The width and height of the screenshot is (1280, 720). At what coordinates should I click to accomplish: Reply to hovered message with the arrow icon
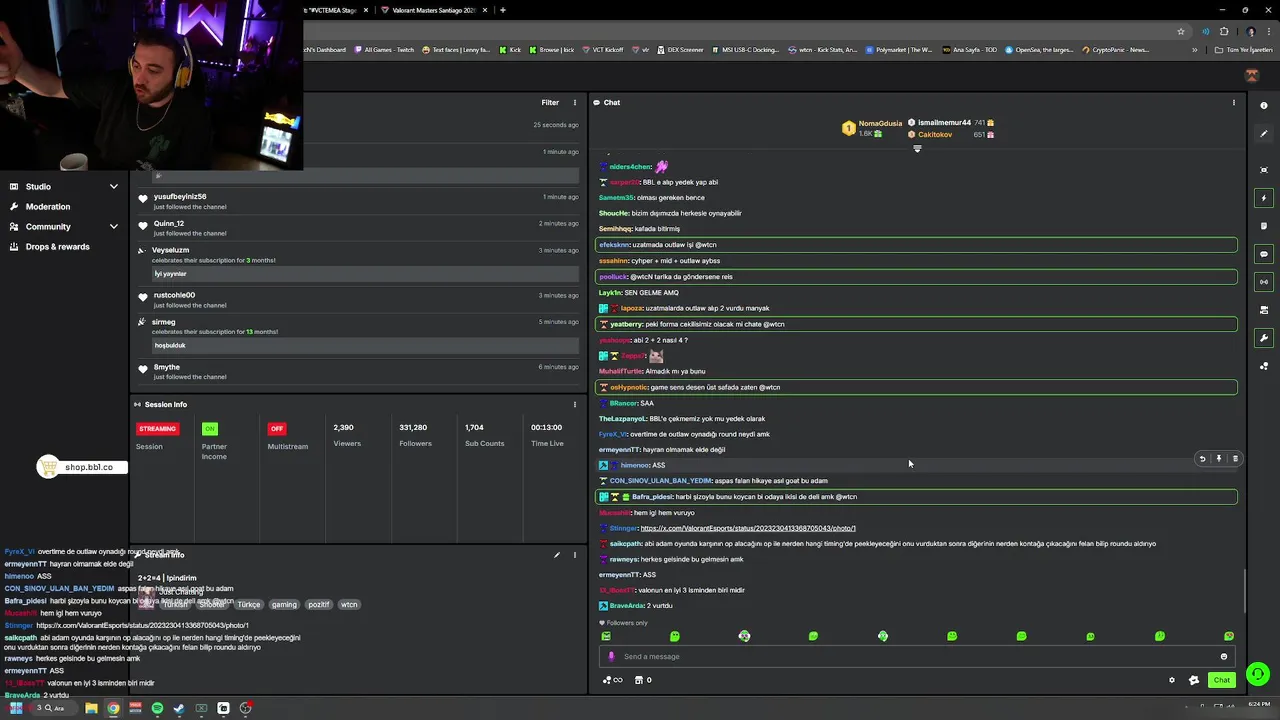1202,459
